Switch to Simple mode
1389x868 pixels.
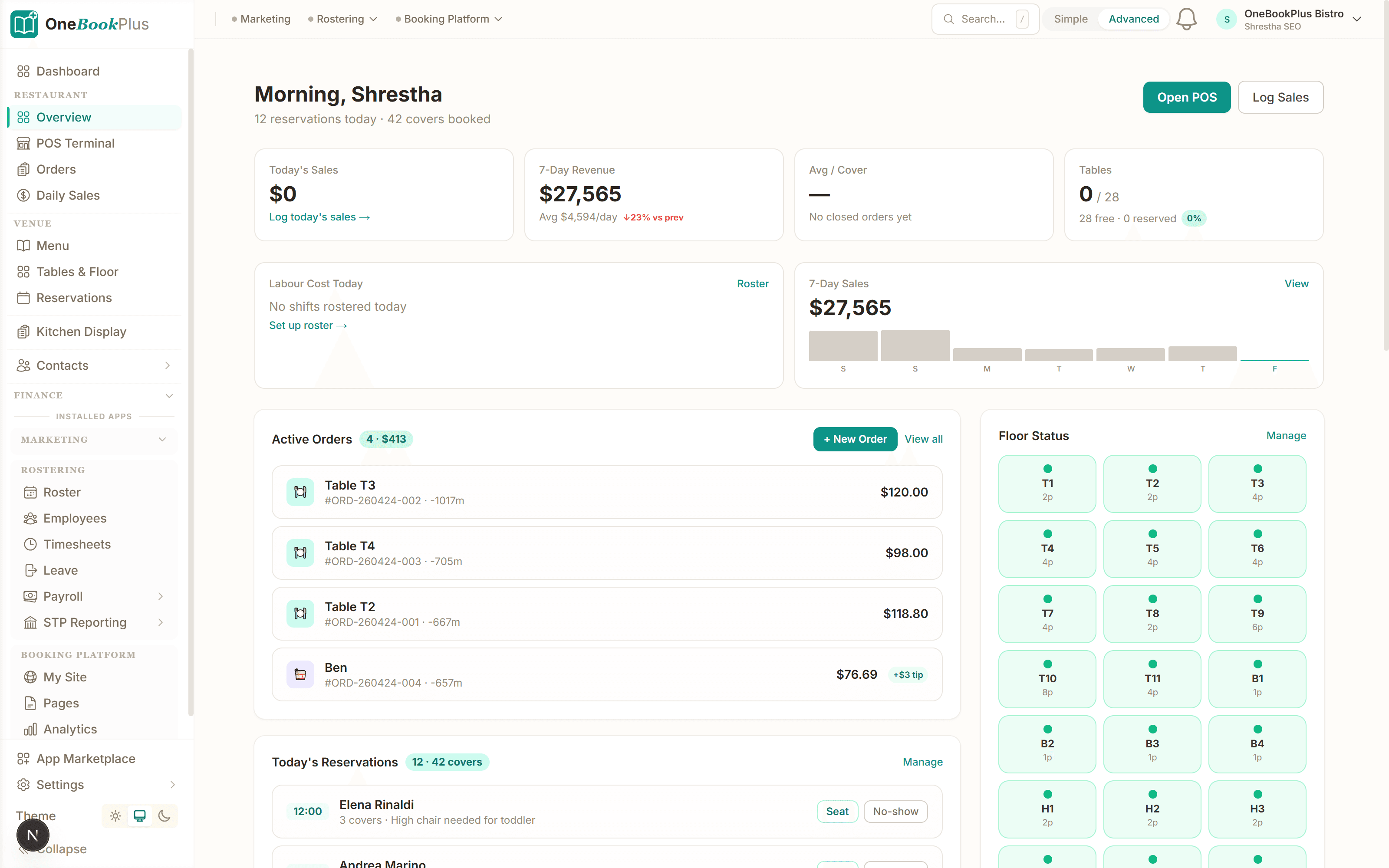tap(1070, 18)
